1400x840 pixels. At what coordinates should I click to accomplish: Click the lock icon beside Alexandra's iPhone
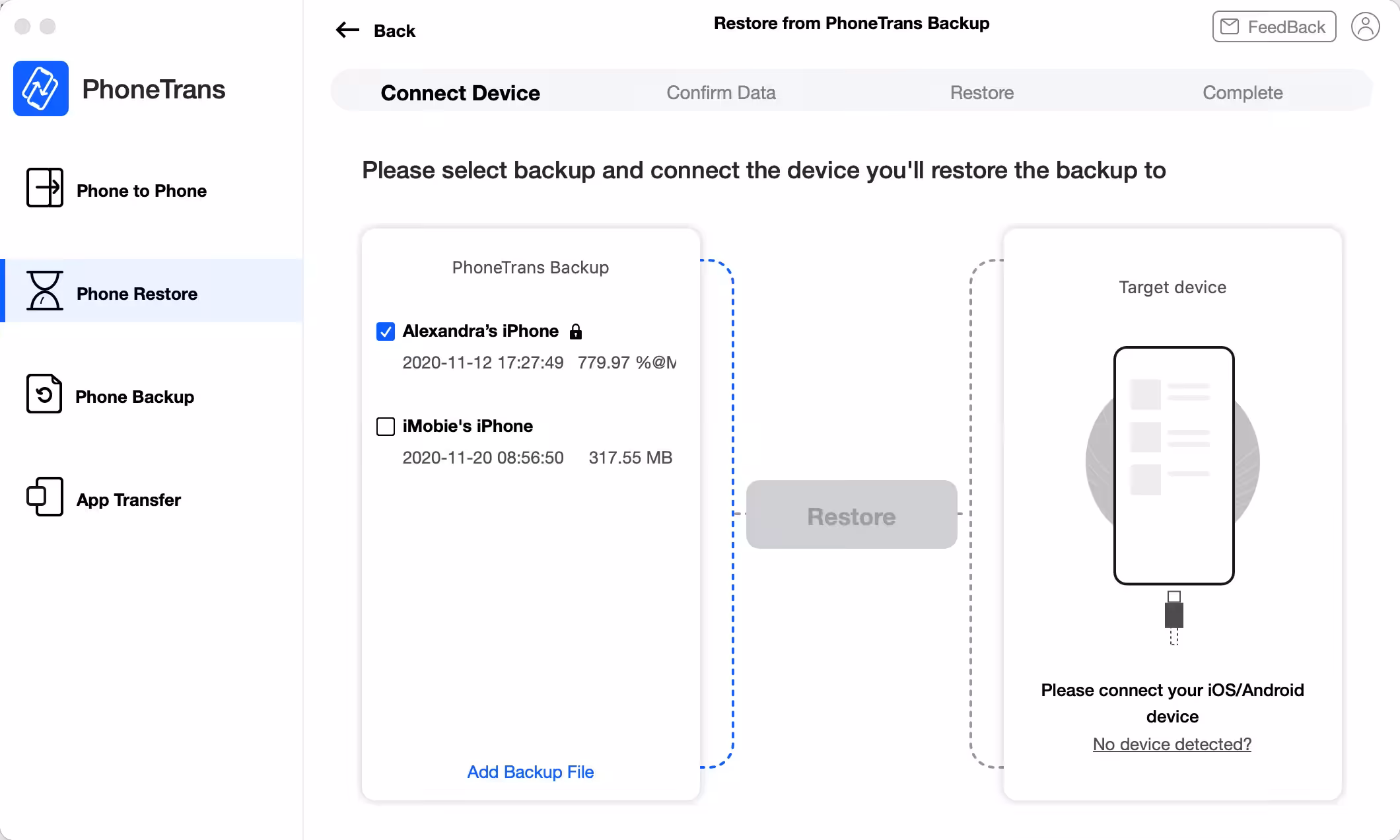tap(576, 332)
